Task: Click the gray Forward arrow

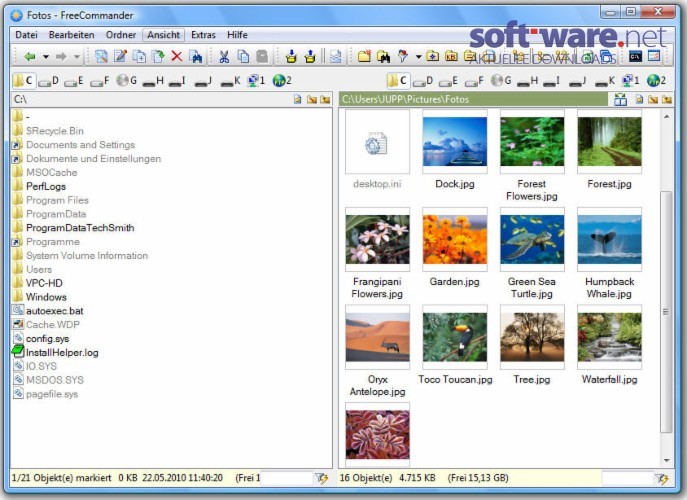Action: coord(61,57)
